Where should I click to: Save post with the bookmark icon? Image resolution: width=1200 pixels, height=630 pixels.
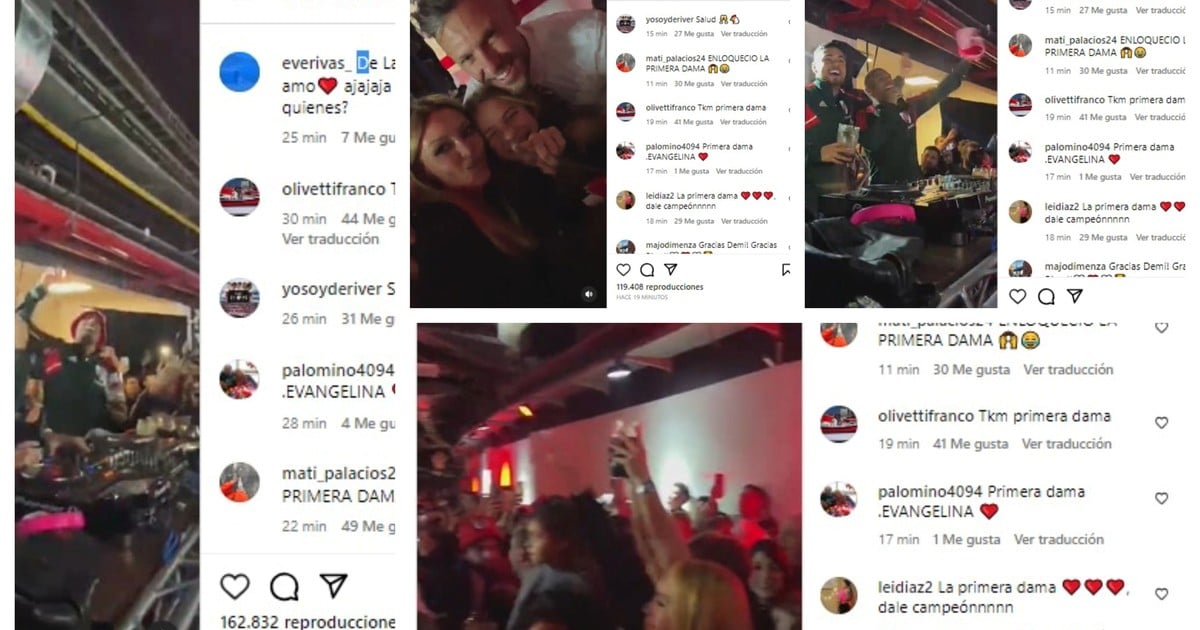[787, 270]
